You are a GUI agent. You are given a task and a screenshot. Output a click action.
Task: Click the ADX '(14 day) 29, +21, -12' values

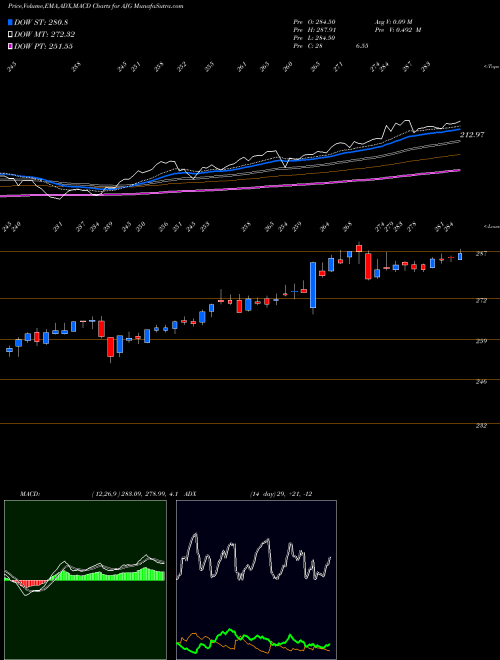(280, 494)
